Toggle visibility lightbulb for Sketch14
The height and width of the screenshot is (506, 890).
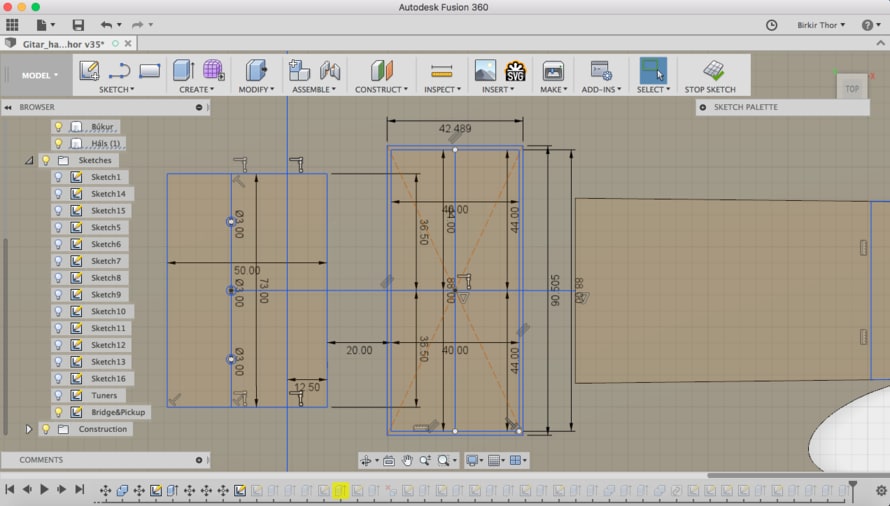pyautogui.click(x=58, y=194)
